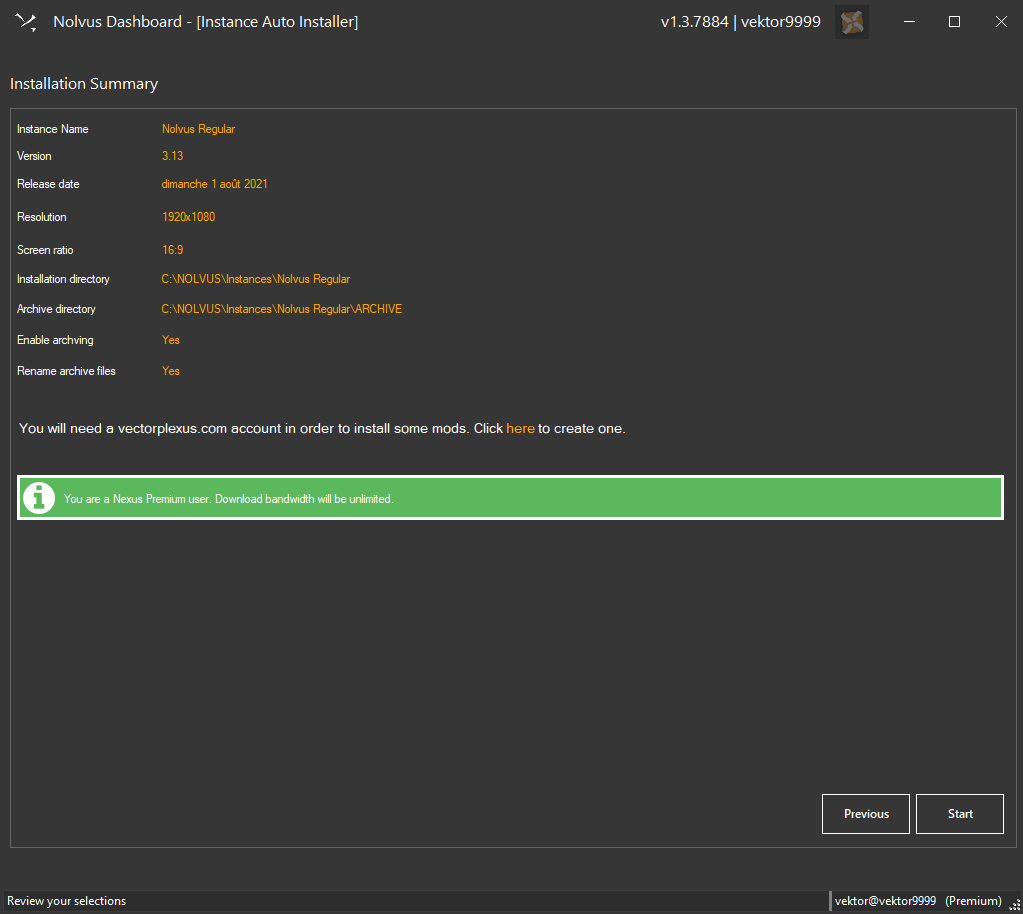Follow the 'here' link to create account
Screen dimensions: 1023x914
520,429
